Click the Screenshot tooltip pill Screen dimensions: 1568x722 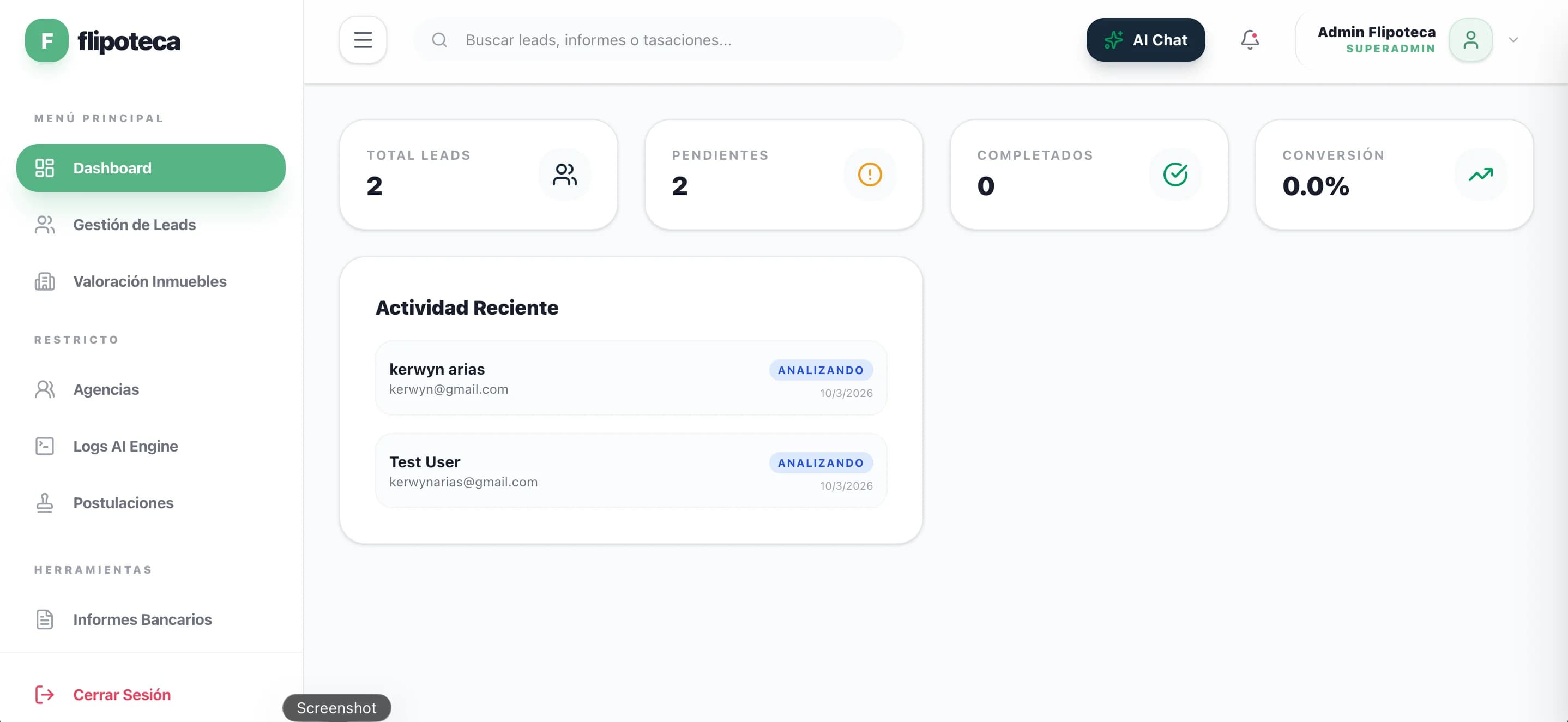point(336,708)
